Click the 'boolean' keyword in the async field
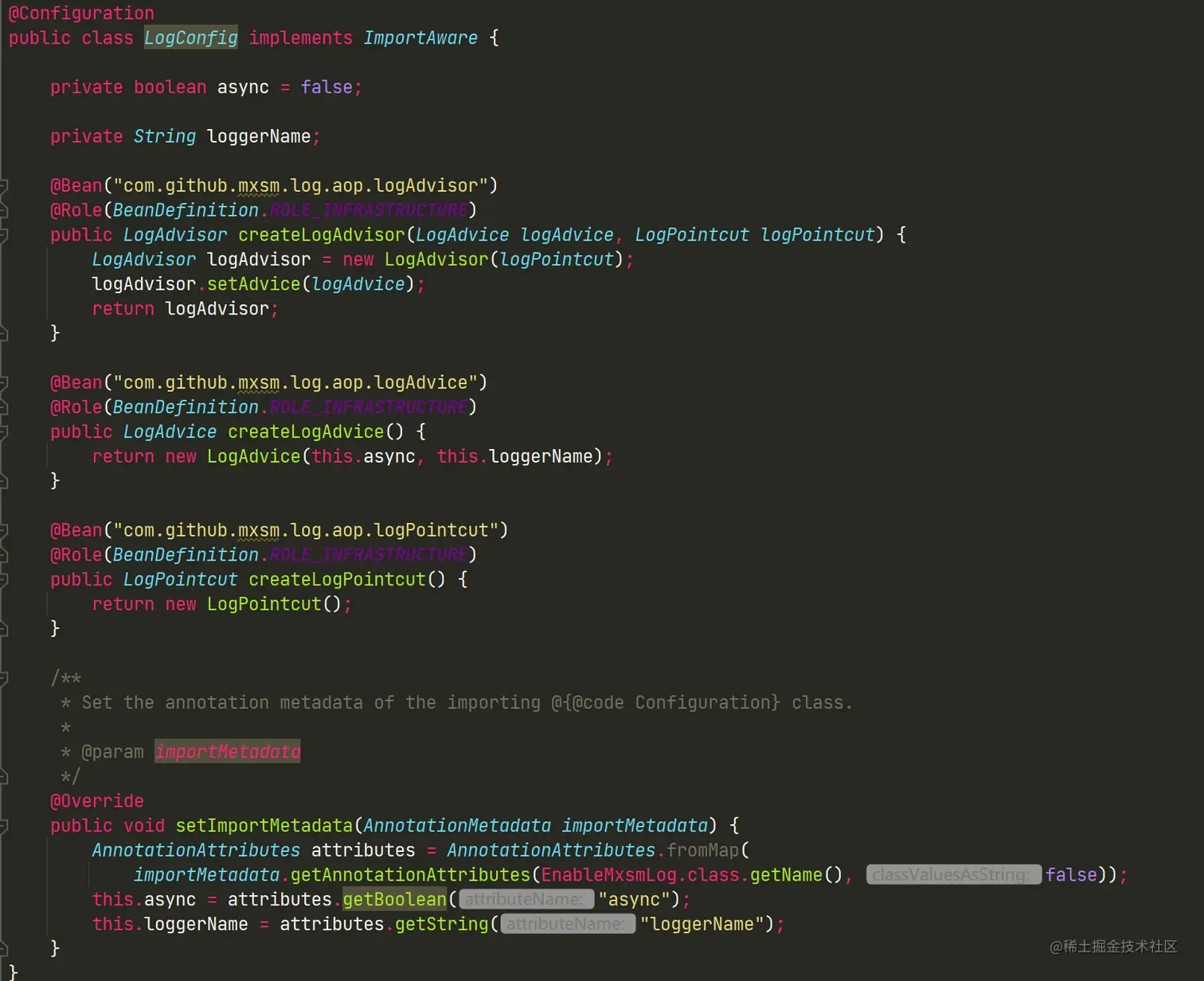 pos(170,88)
